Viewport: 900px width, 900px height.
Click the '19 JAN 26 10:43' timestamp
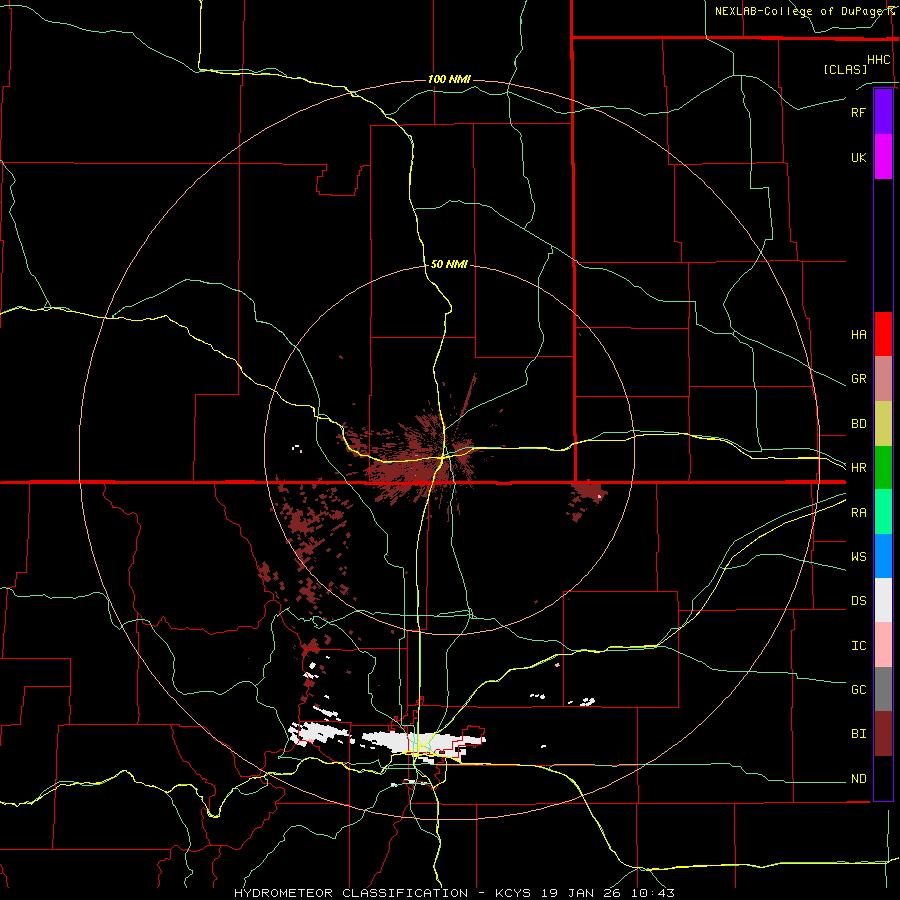click(607, 893)
